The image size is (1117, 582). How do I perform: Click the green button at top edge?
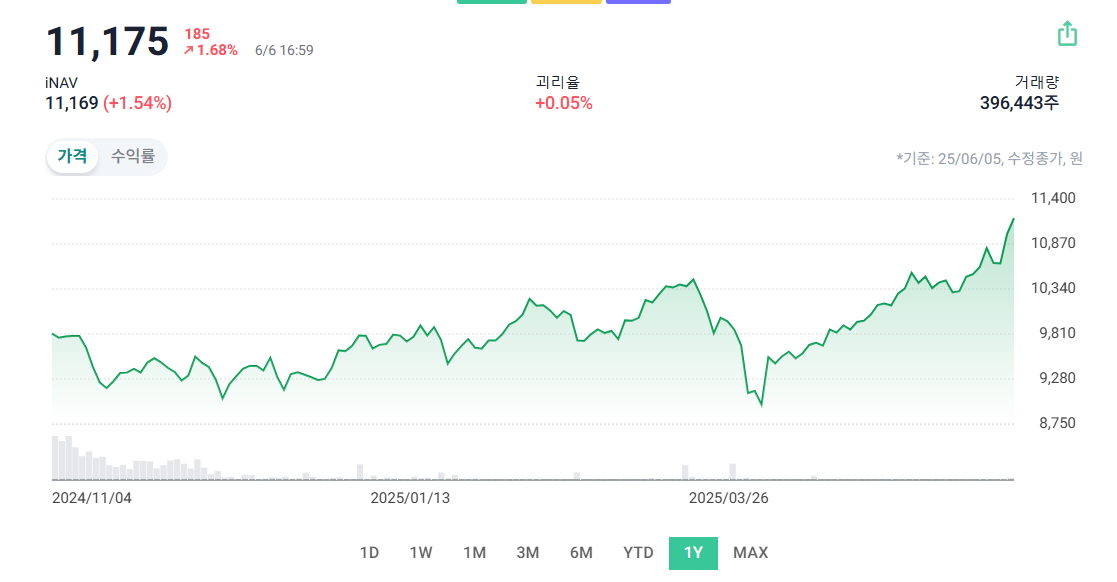pos(491,2)
